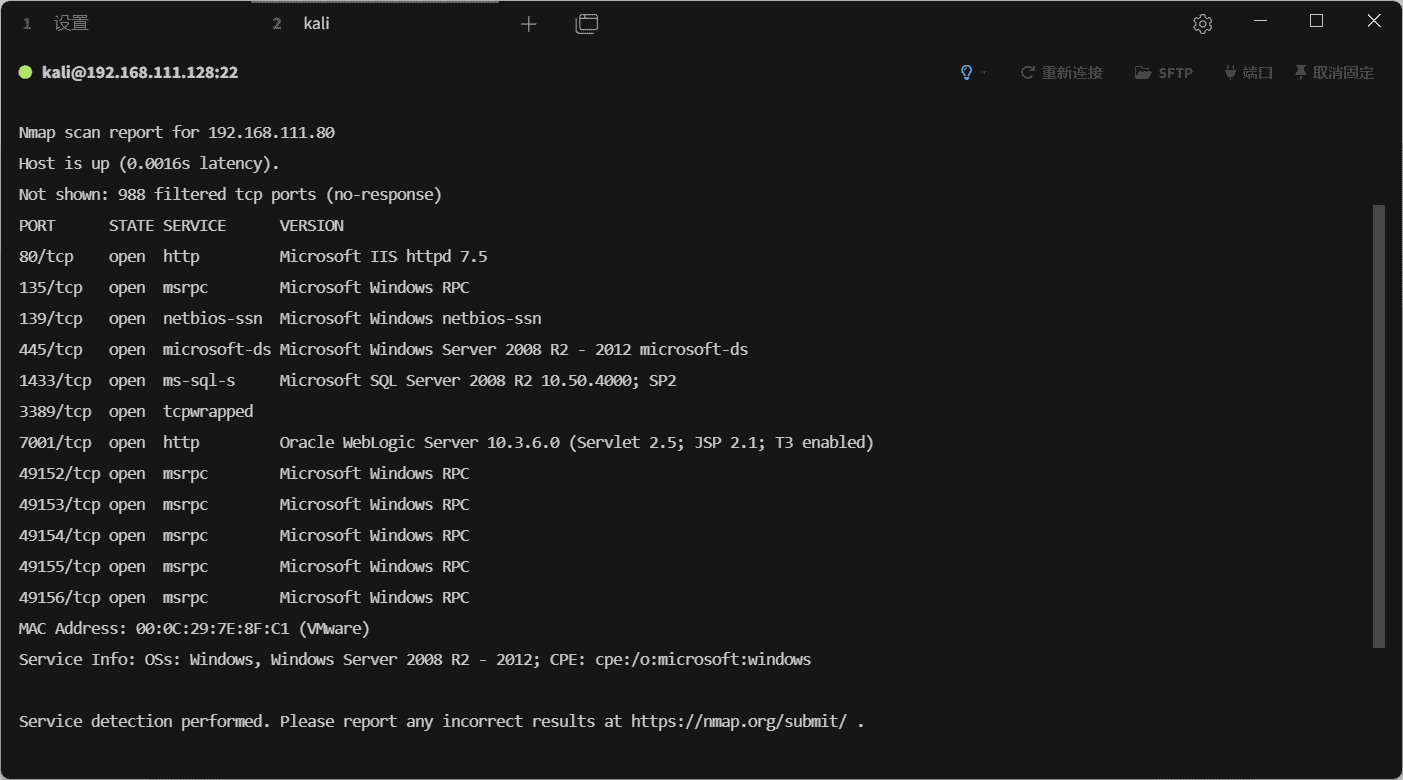Close the terminal window

tap(1374, 21)
